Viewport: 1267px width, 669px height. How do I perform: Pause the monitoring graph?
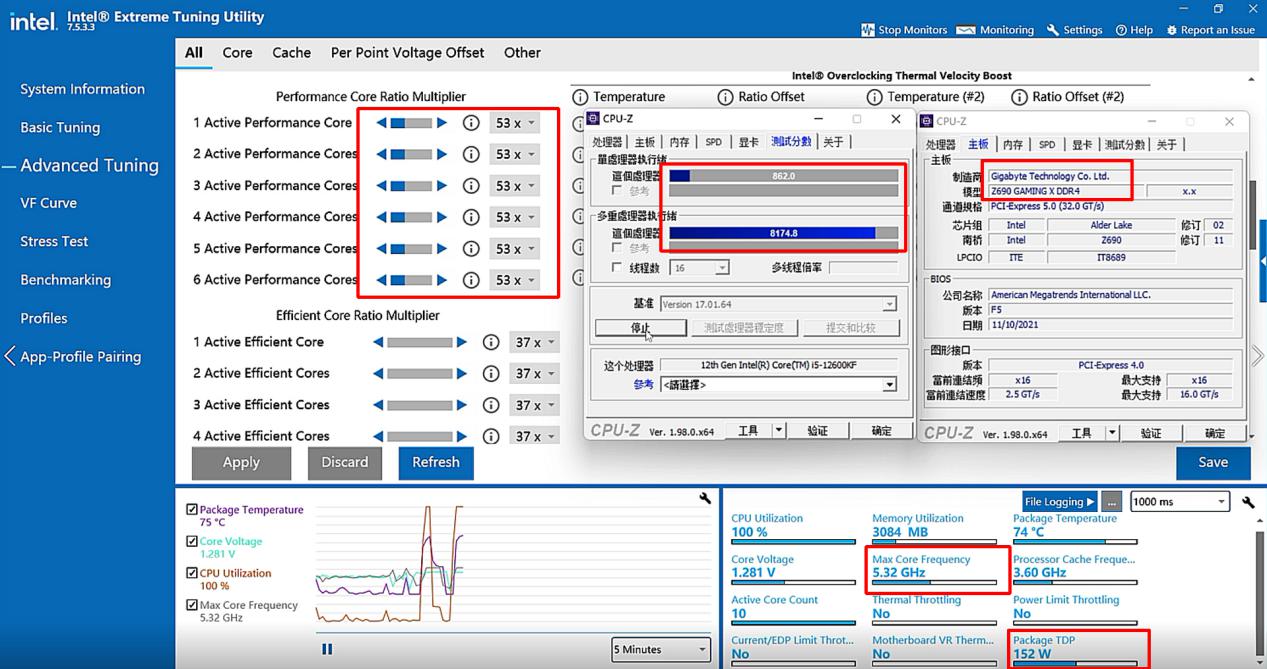tap(327, 649)
